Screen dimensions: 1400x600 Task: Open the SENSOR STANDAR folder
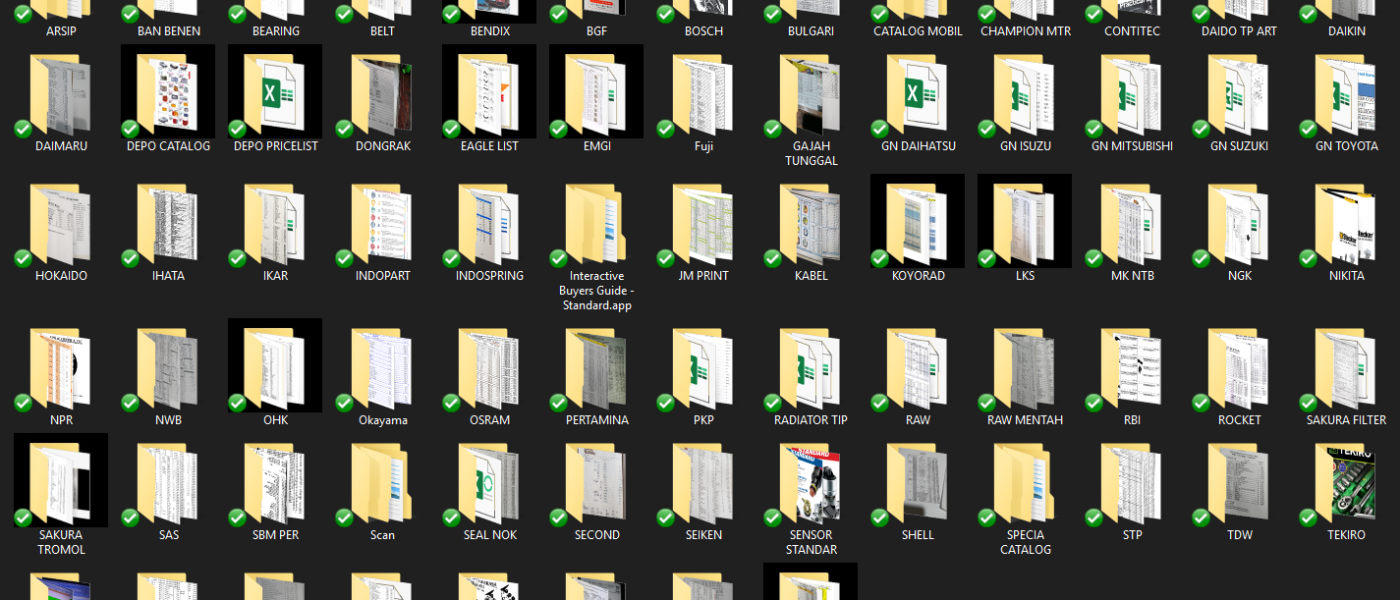tap(811, 485)
